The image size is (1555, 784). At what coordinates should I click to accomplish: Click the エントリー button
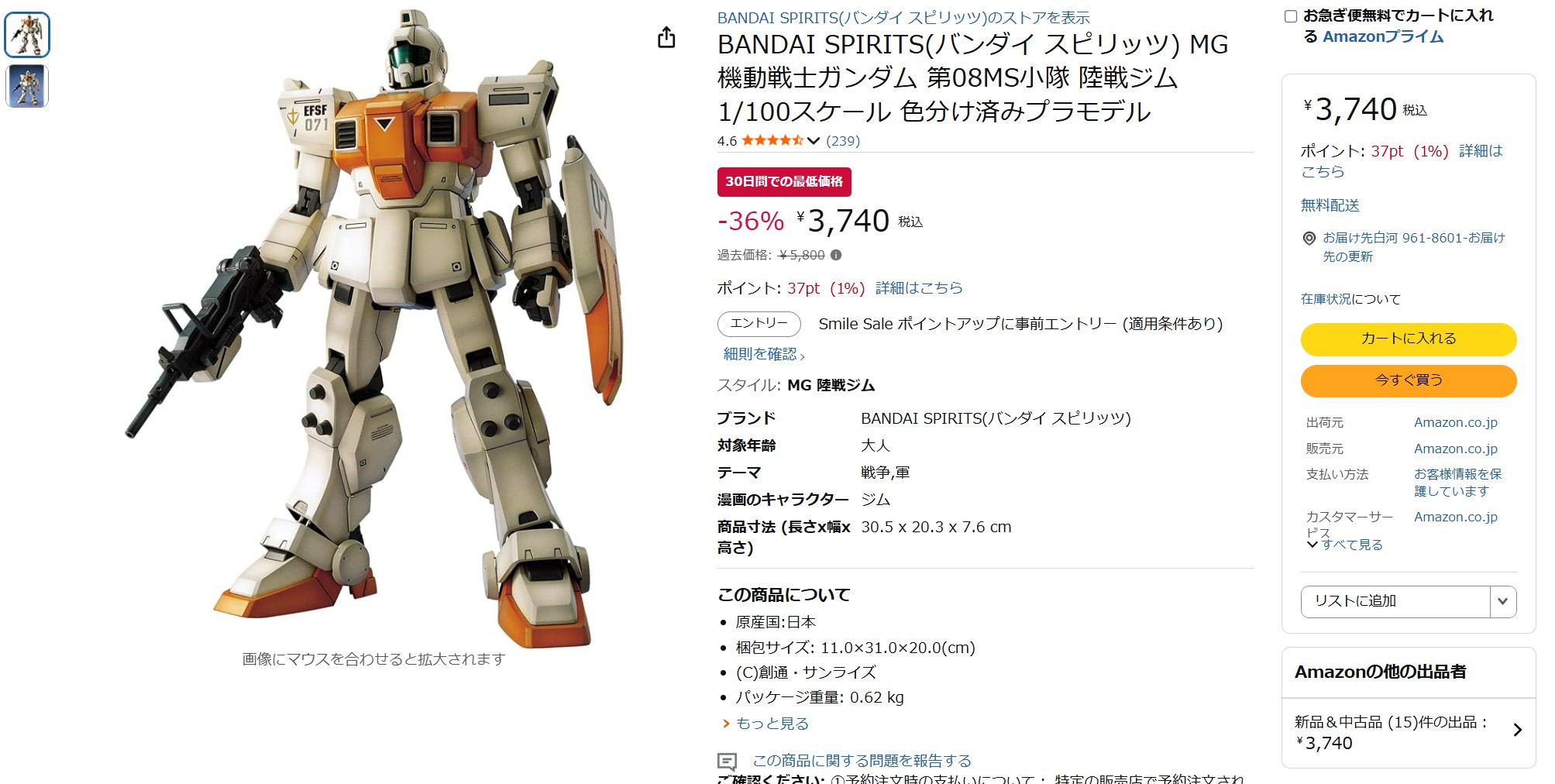(x=759, y=324)
